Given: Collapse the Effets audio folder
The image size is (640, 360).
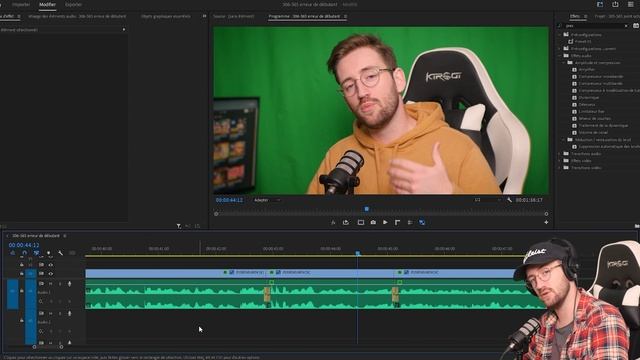Looking at the screenshot, I should tap(560, 56).
